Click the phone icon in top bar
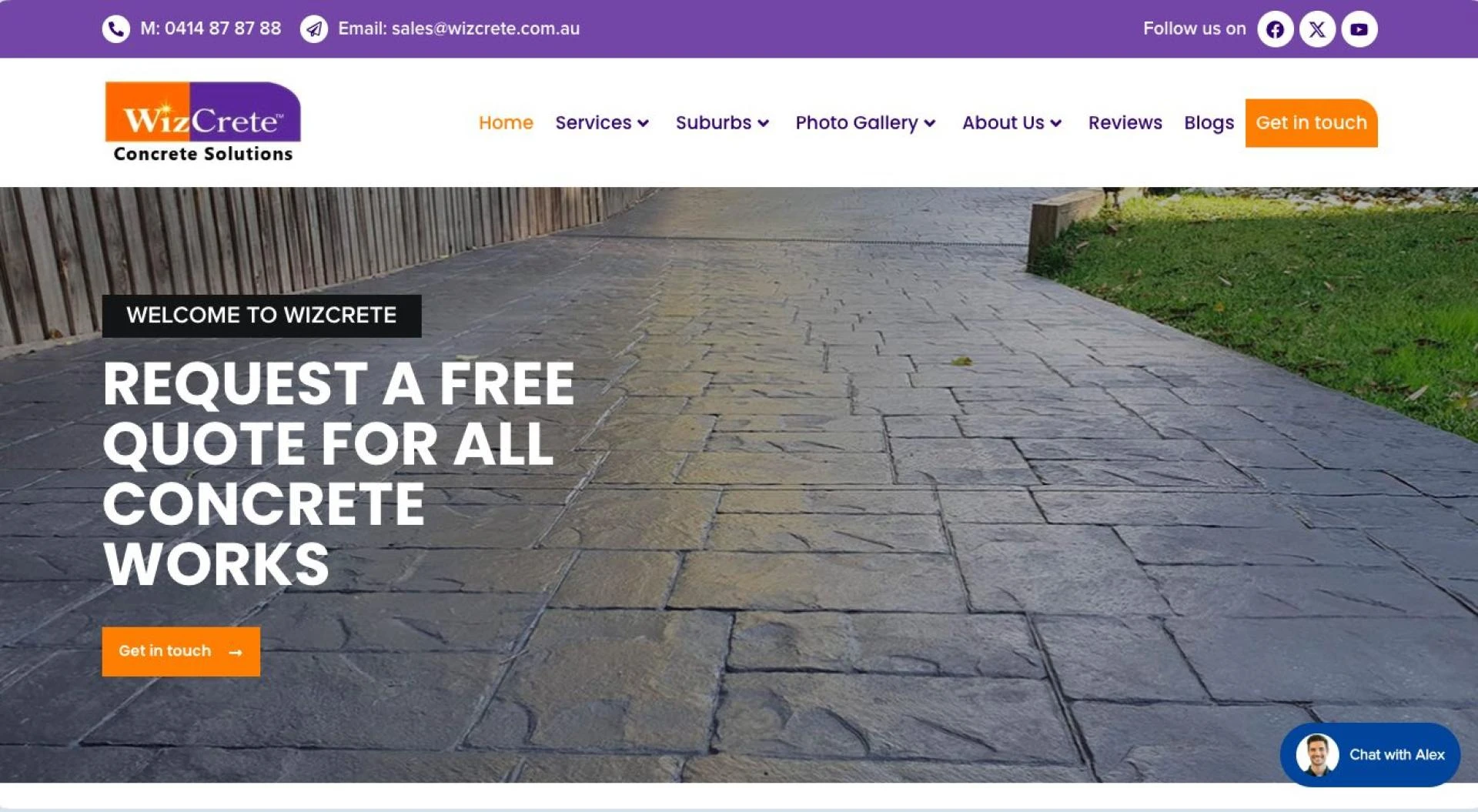1478x812 pixels. click(x=115, y=29)
